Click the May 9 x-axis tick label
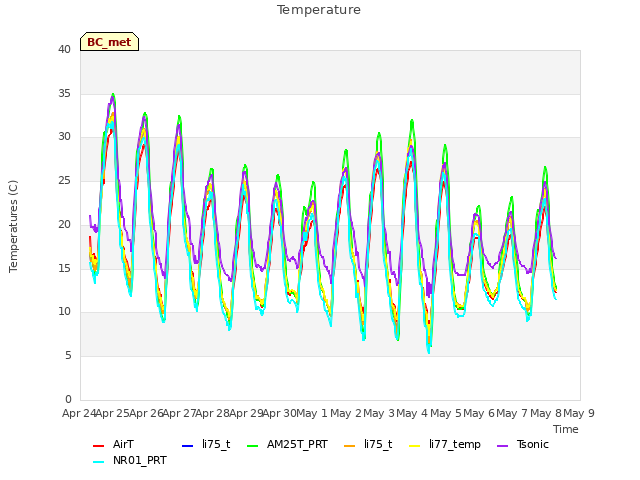The width and height of the screenshot is (640, 480). [x=578, y=413]
